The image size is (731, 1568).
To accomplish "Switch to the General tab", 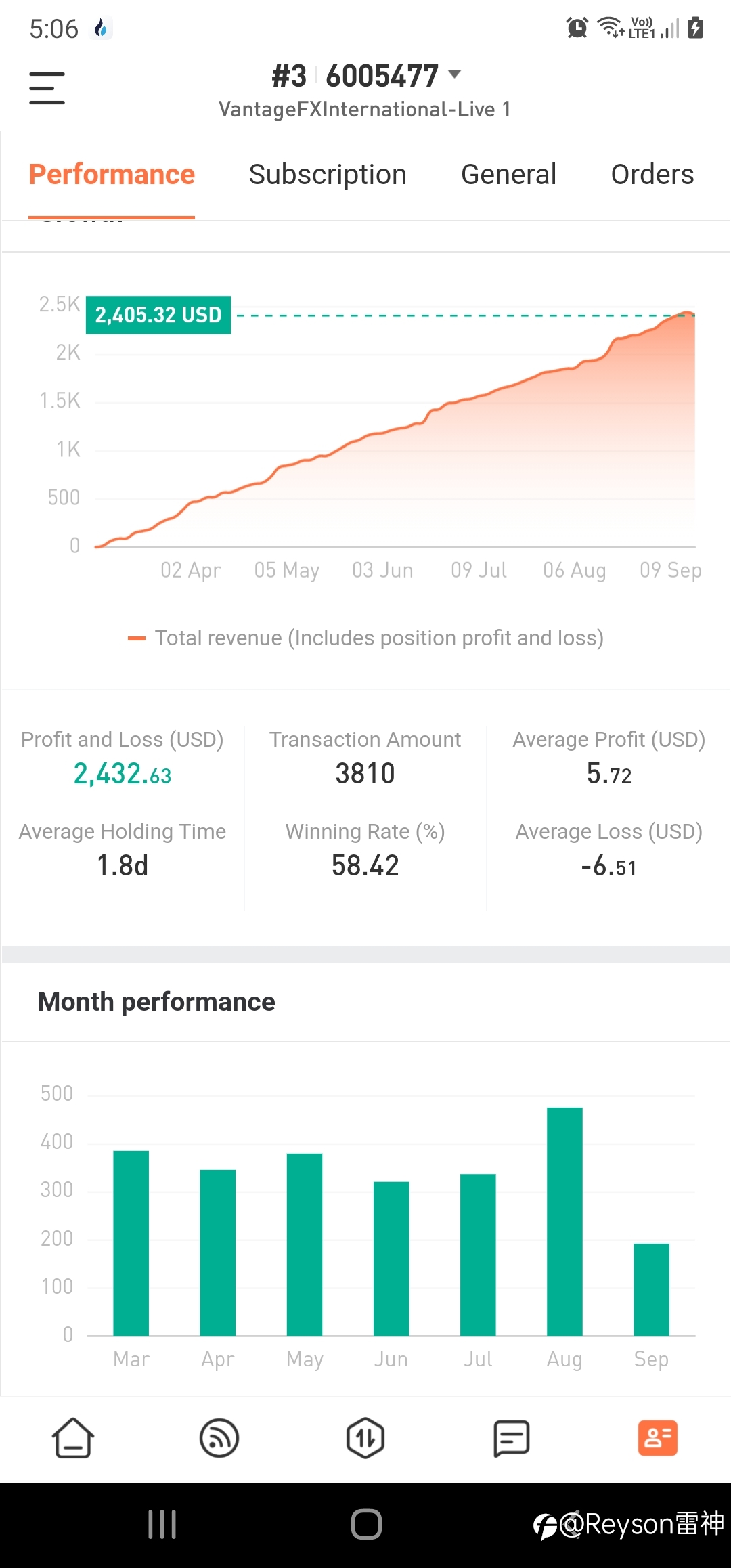I will click(x=509, y=175).
